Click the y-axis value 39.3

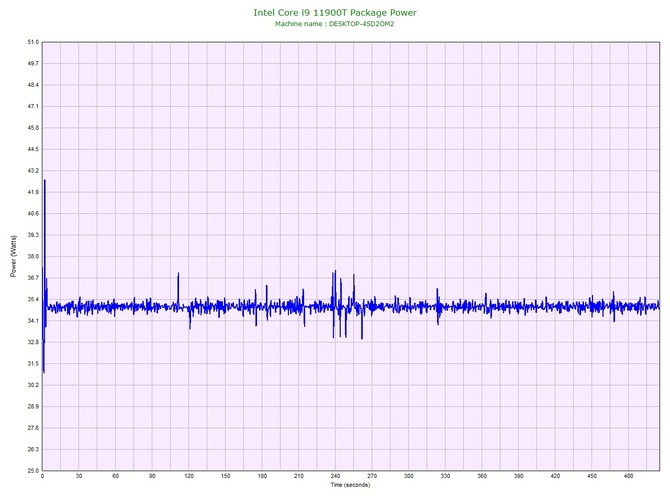[33, 235]
